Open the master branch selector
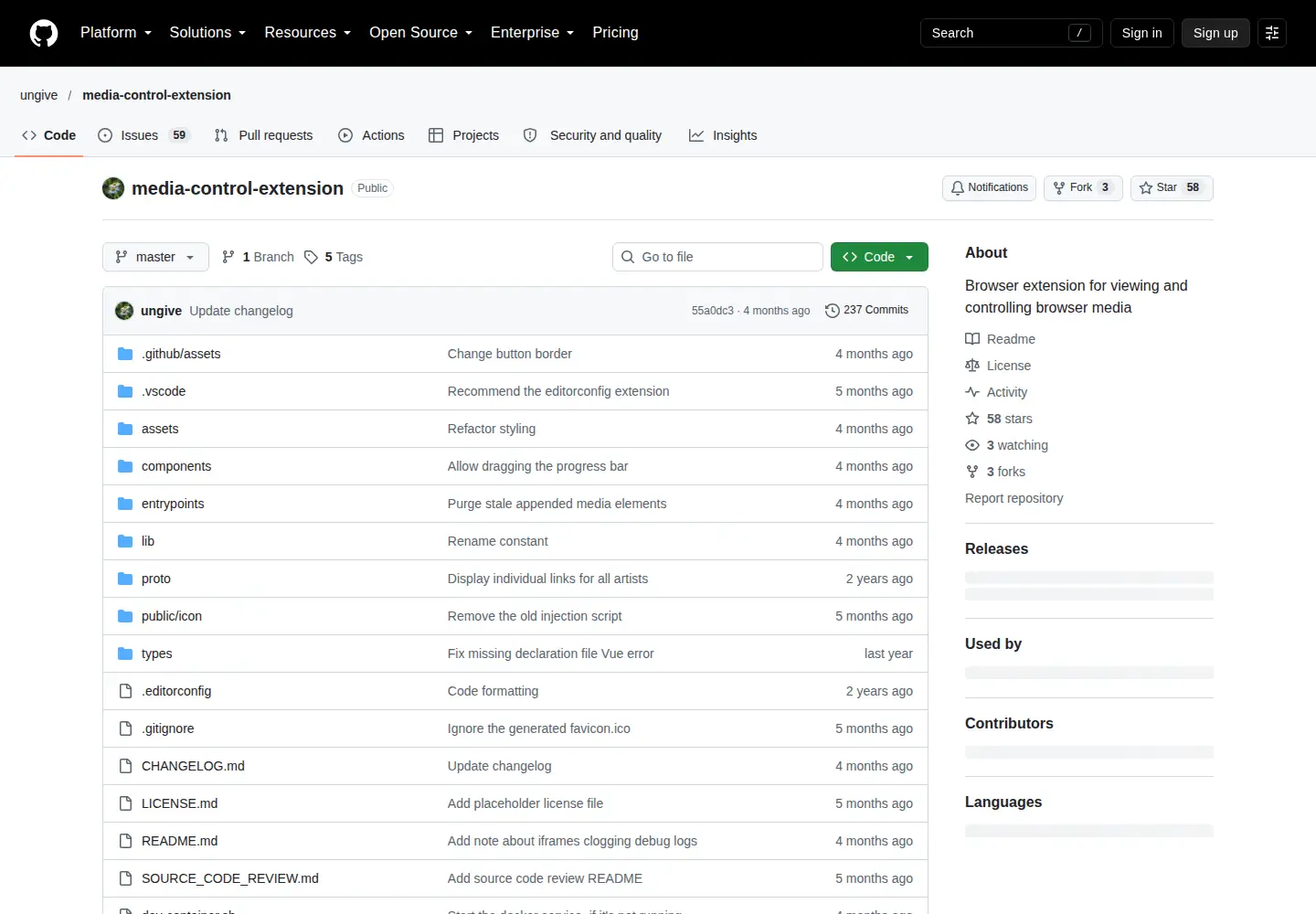Image resolution: width=1316 pixels, height=914 pixels. [x=155, y=257]
